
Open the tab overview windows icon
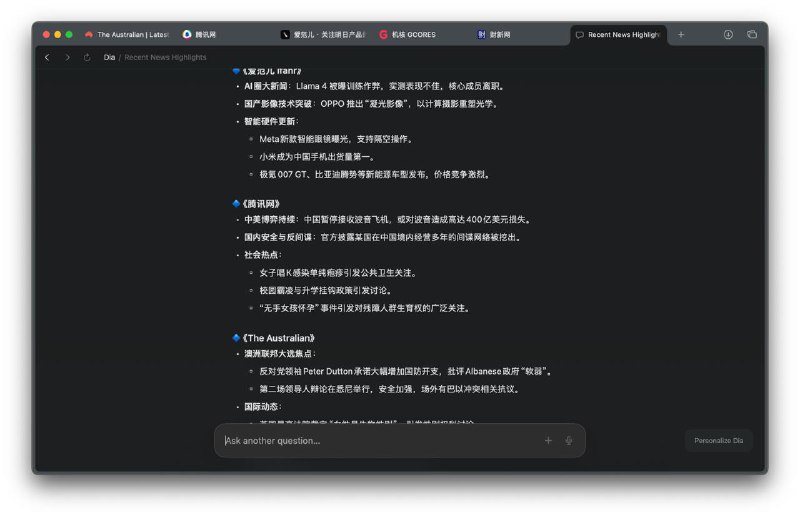pyautogui.click(x=752, y=35)
